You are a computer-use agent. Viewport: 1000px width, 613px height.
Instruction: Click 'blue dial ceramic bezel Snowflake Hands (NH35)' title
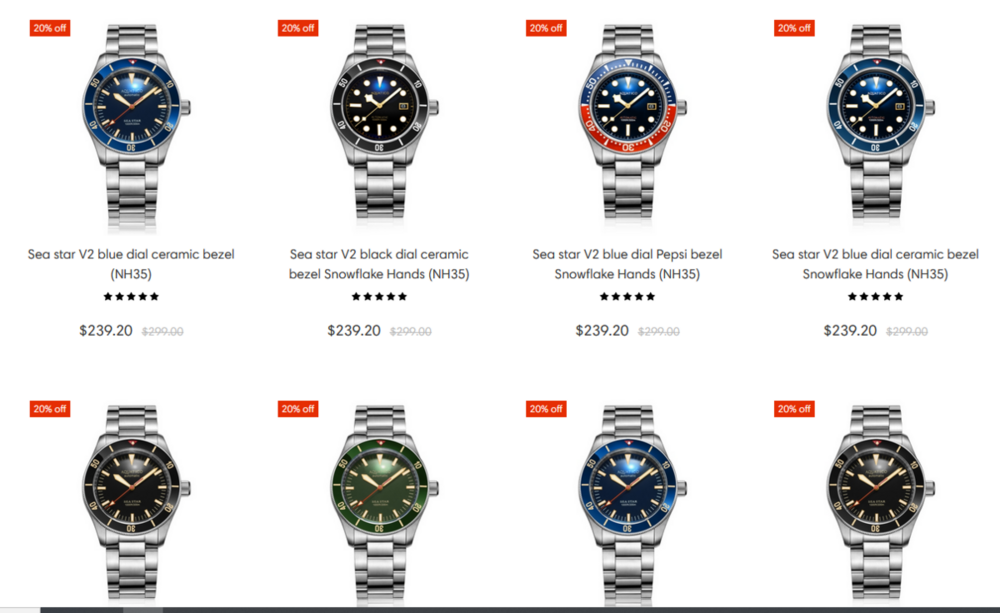875,264
